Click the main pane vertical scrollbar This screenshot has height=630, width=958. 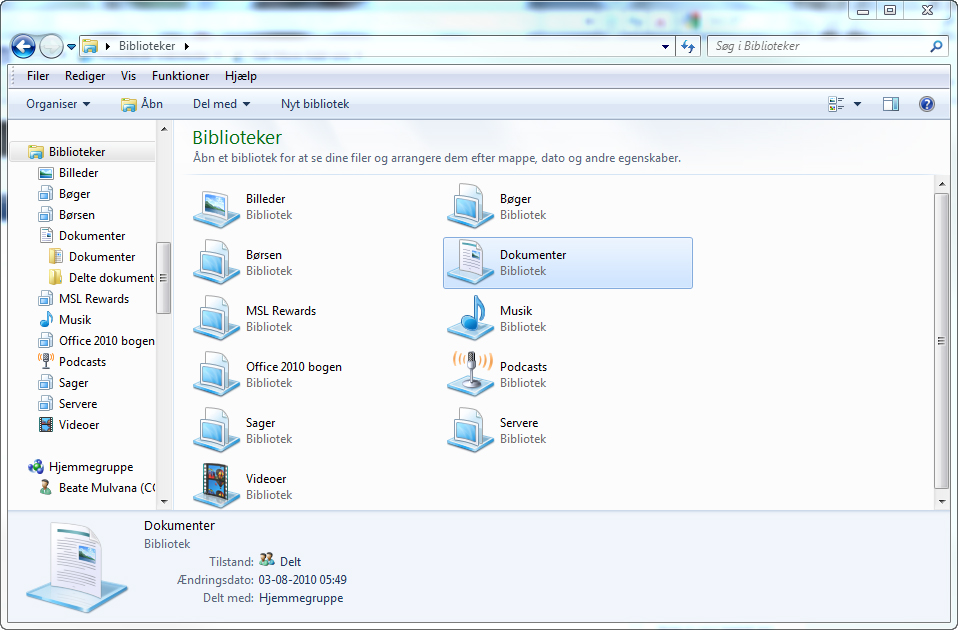pyautogui.click(x=941, y=340)
